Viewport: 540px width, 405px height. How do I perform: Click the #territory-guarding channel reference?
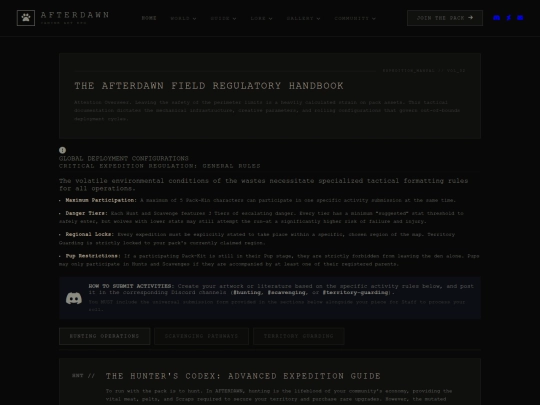[x=355, y=292]
